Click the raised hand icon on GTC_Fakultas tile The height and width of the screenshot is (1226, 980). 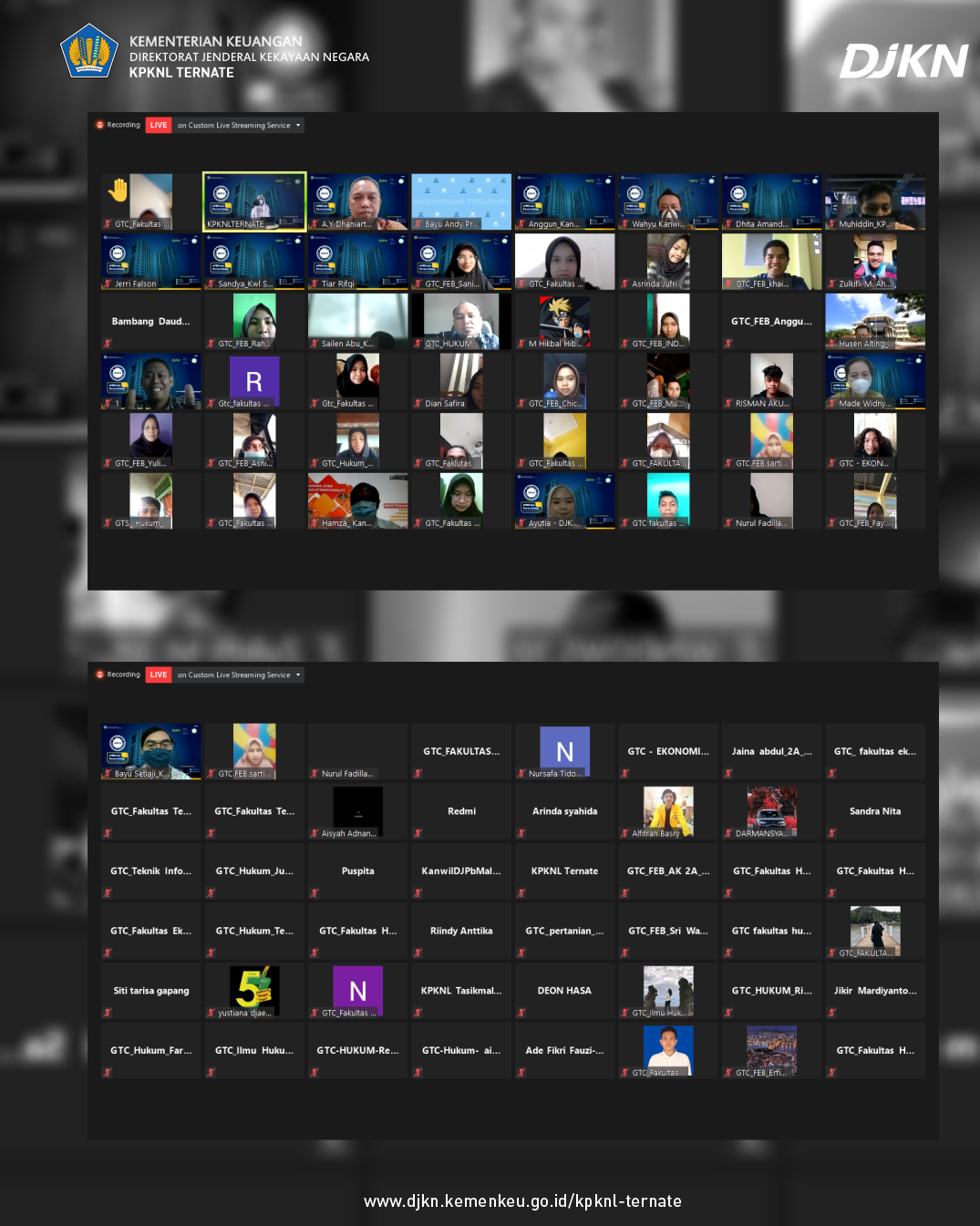pos(119,191)
